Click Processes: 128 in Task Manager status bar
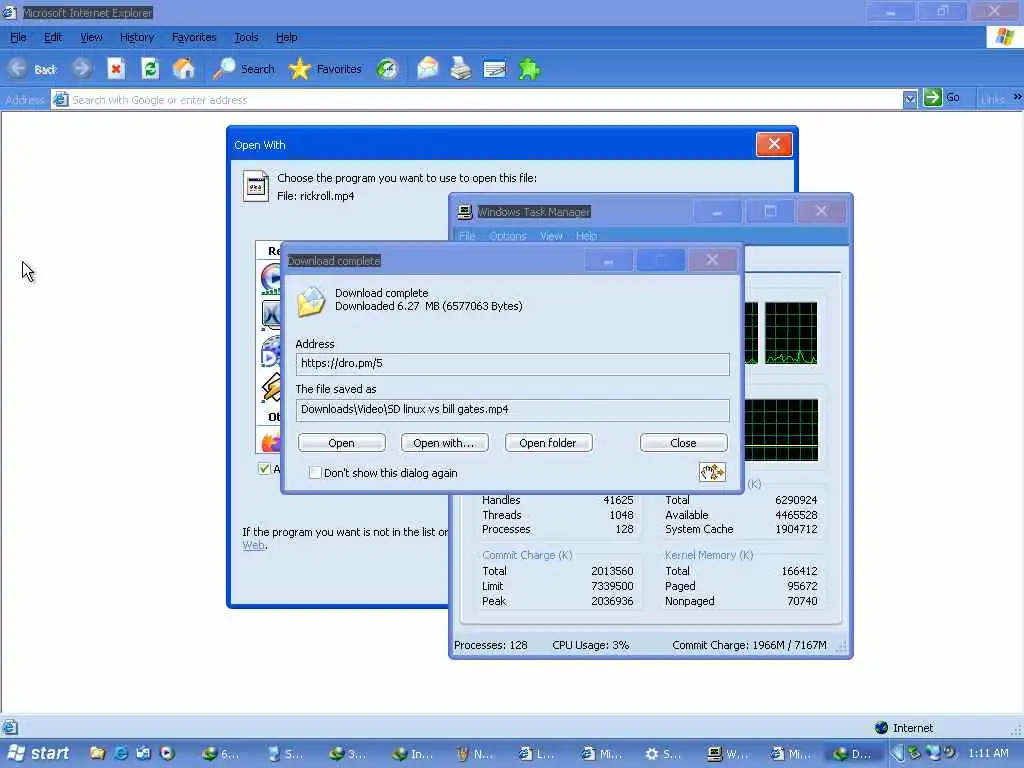 (490, 645)
